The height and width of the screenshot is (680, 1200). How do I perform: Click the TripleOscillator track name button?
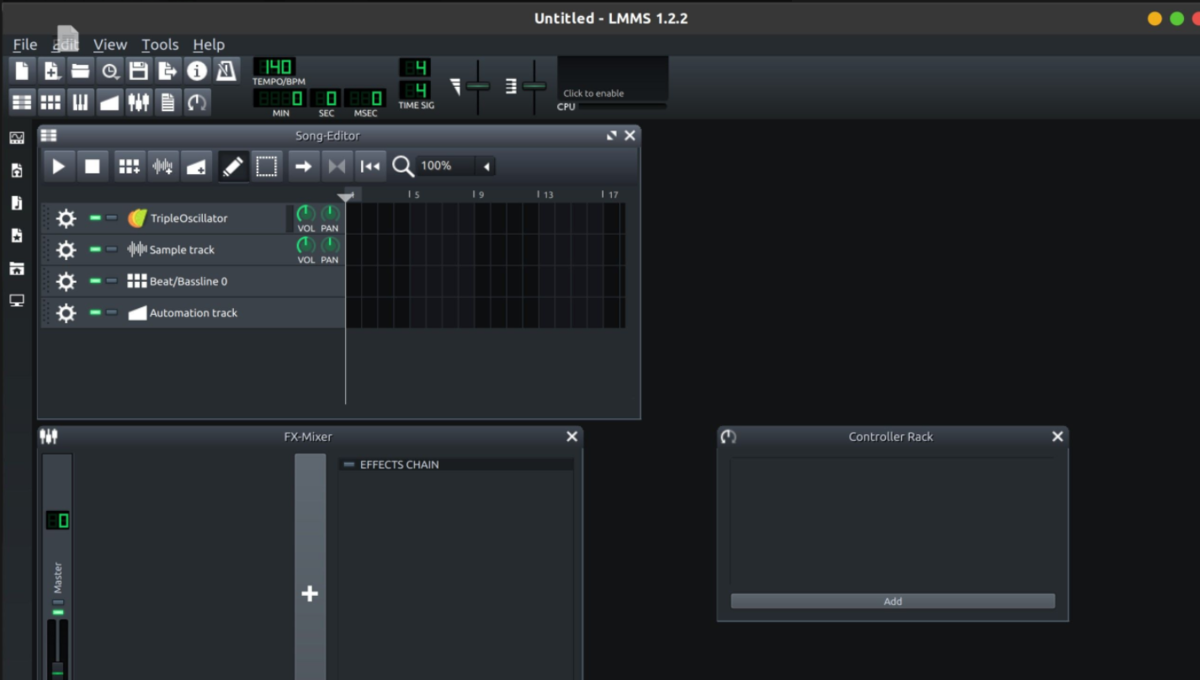[205, 218]
